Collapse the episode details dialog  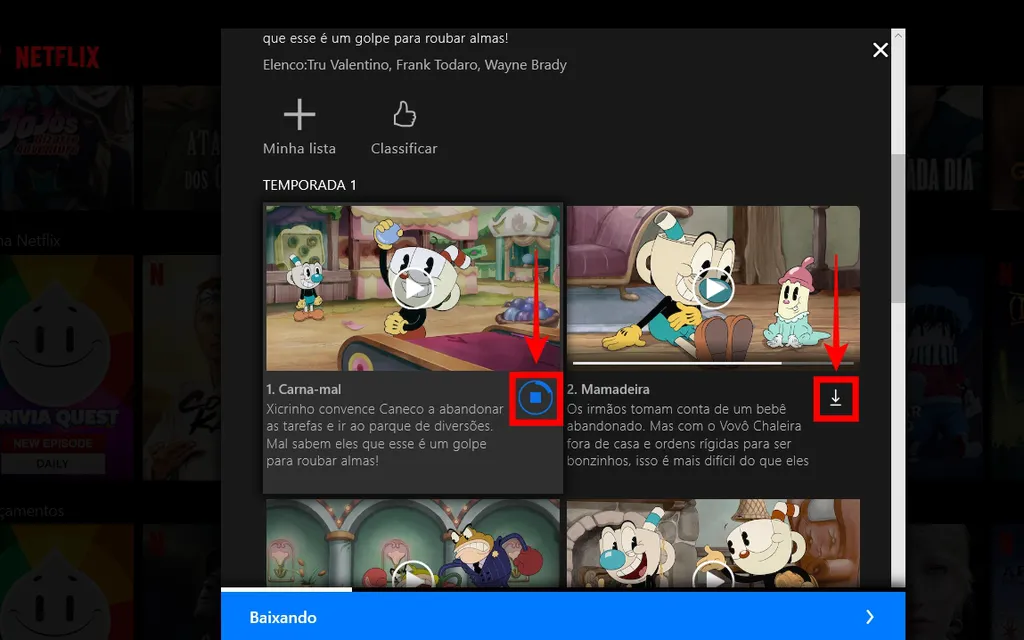tap(880, 49)
